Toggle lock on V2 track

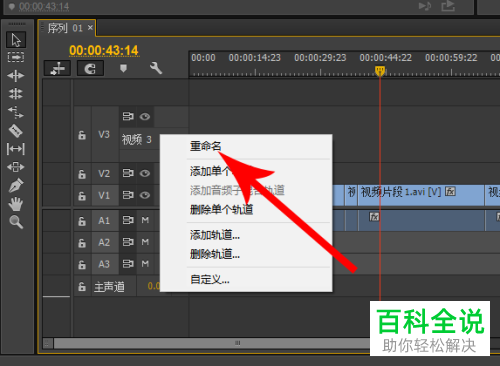(x=82, y=174)
